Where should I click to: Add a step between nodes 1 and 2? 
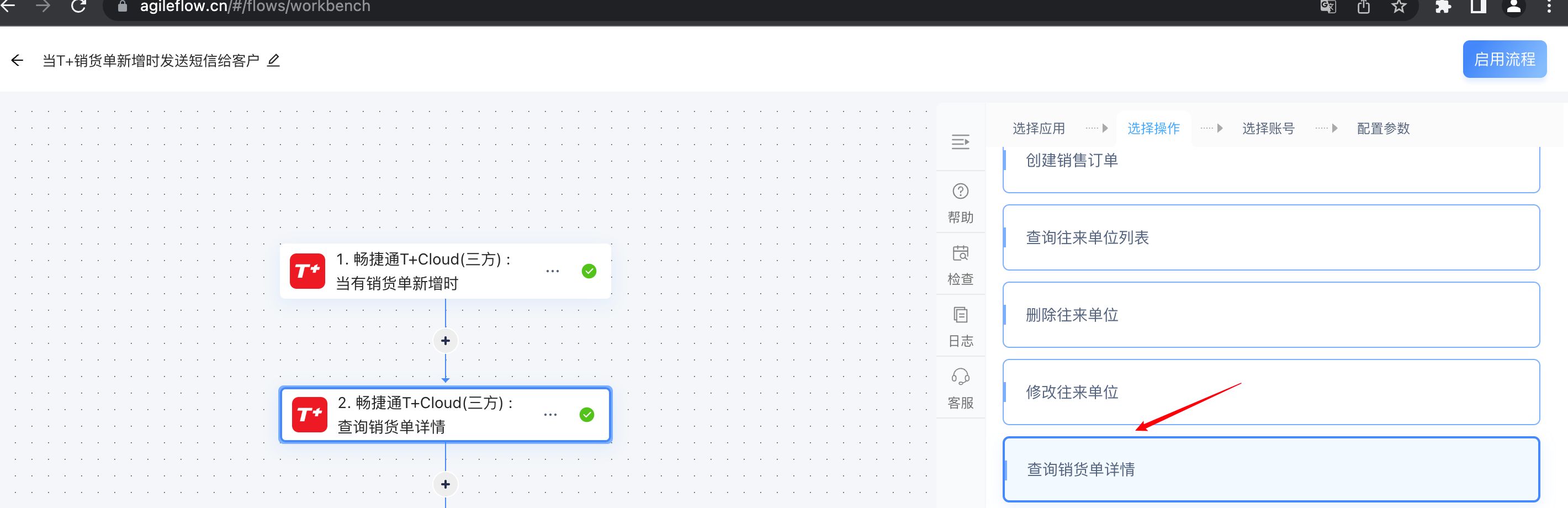click(x=446, y=341)
